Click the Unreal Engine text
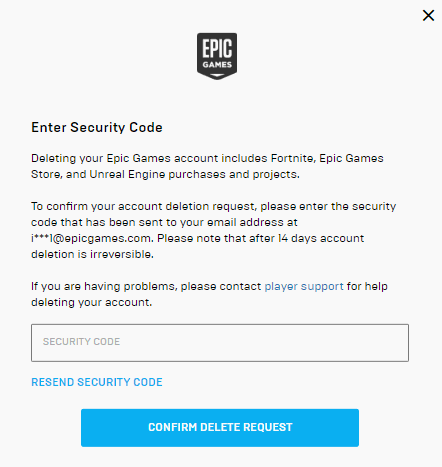The height and width of the screenshot is (467, 442). click(x=127, y=174)
